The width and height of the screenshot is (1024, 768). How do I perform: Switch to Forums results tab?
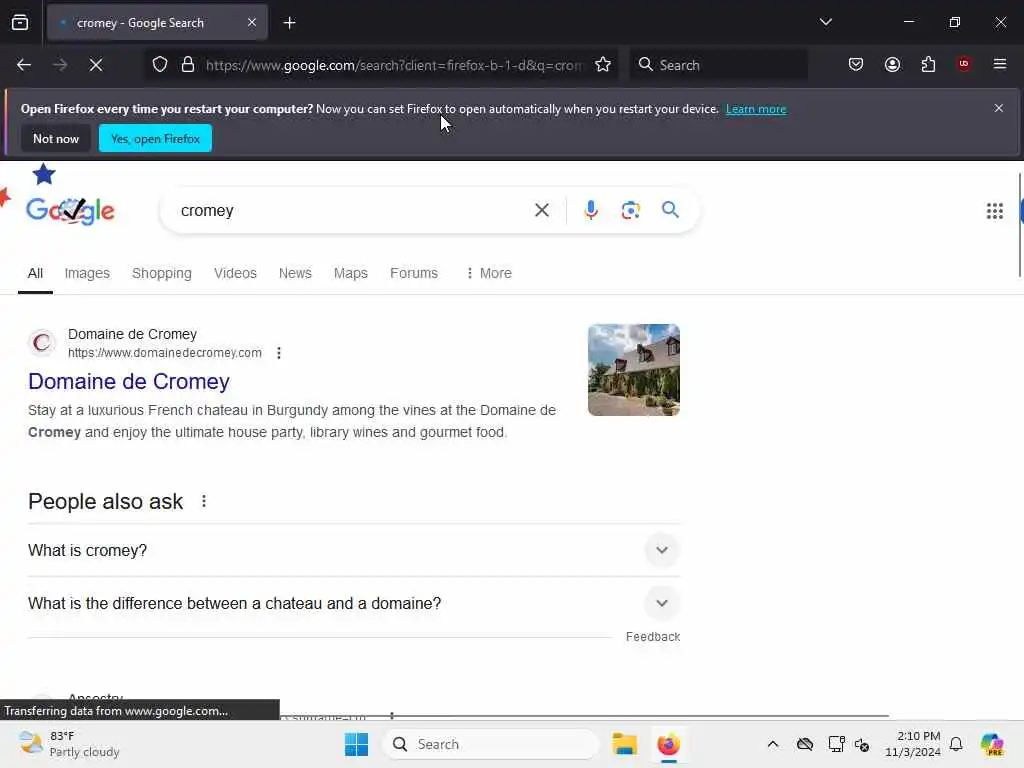[414, 273]
